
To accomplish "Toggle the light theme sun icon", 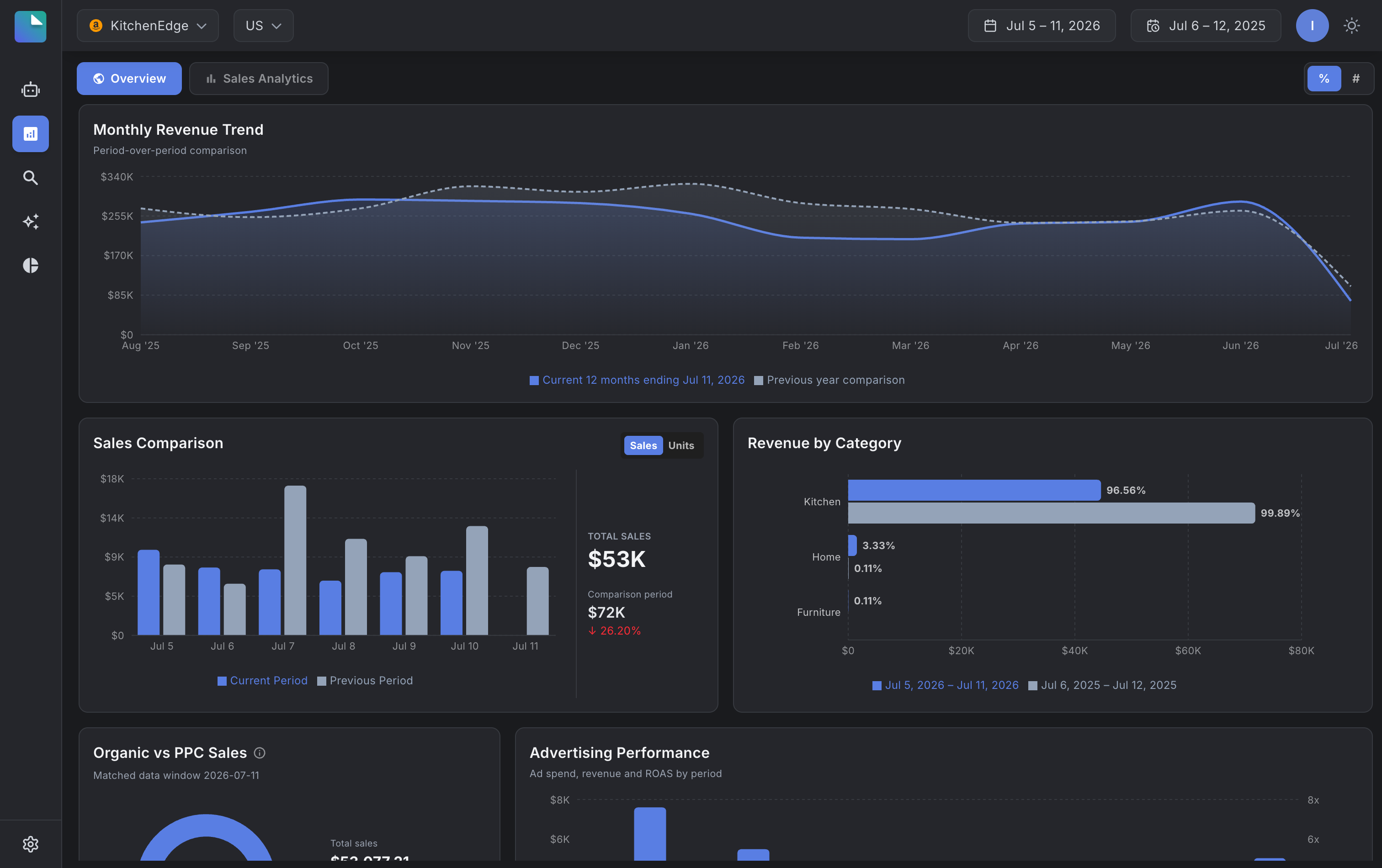I will click(x=1351, y=26).
